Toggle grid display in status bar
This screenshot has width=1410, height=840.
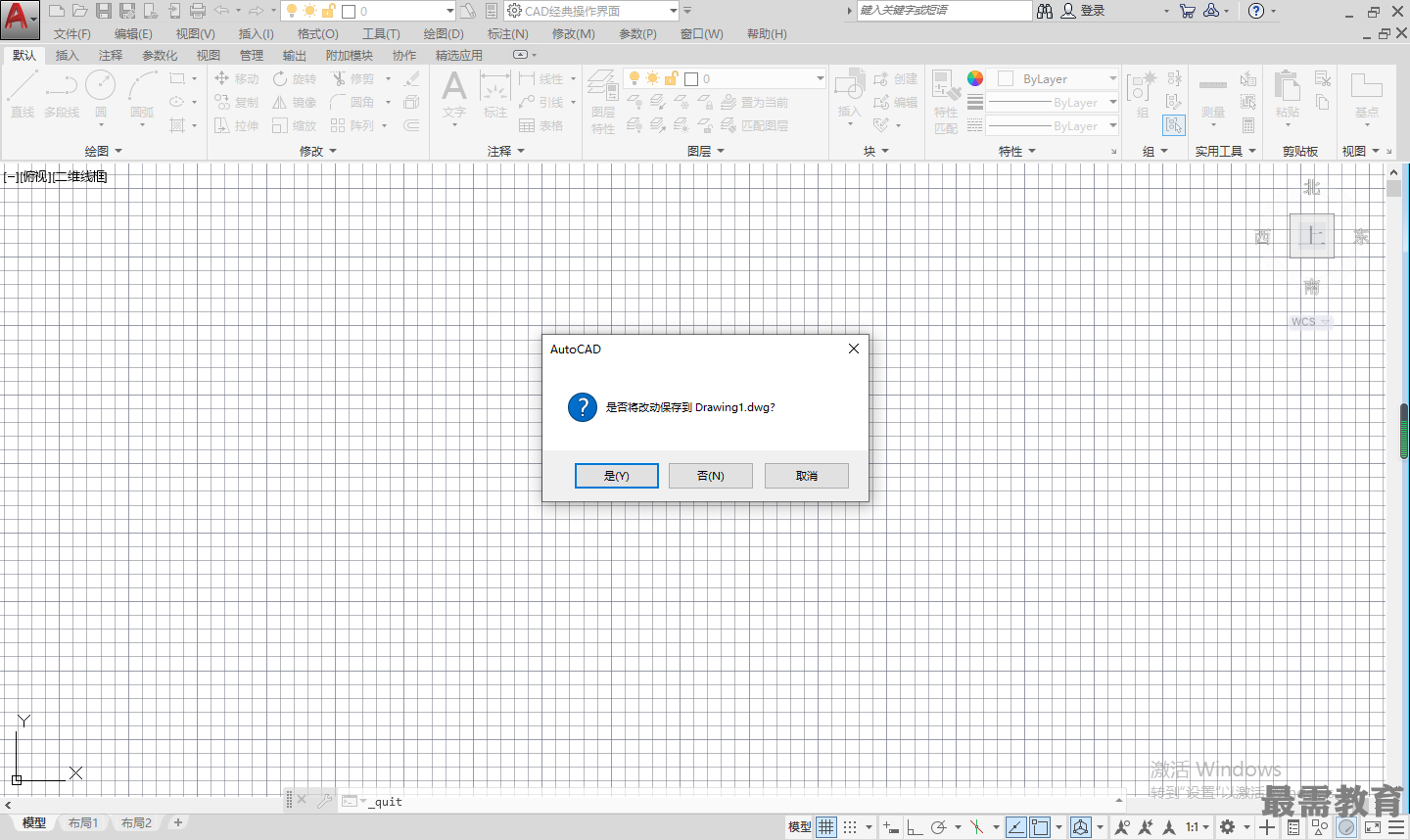pos(826,827)
